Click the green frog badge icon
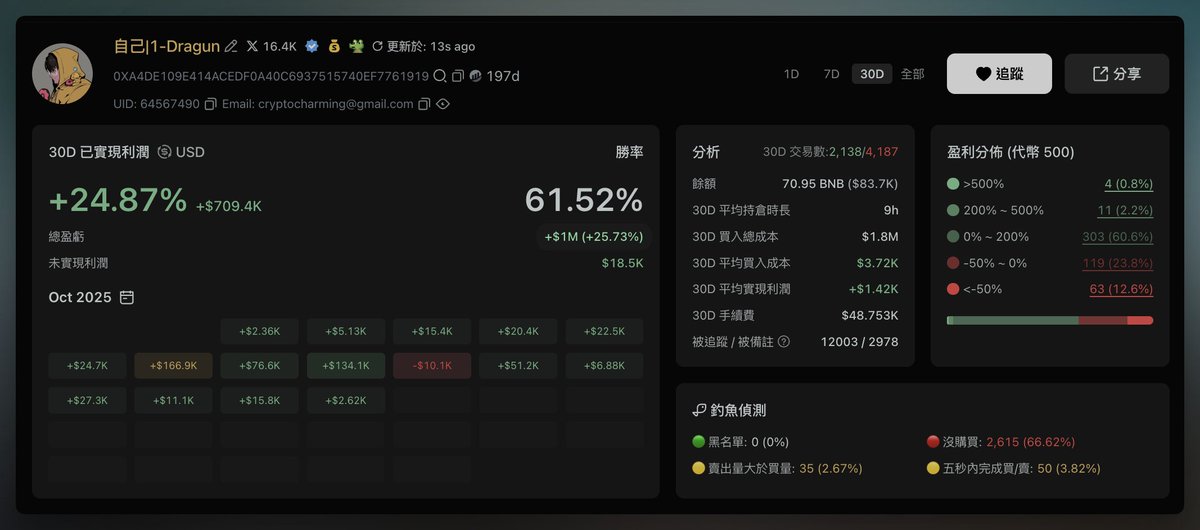1200x530 pixels. [355, 47]
